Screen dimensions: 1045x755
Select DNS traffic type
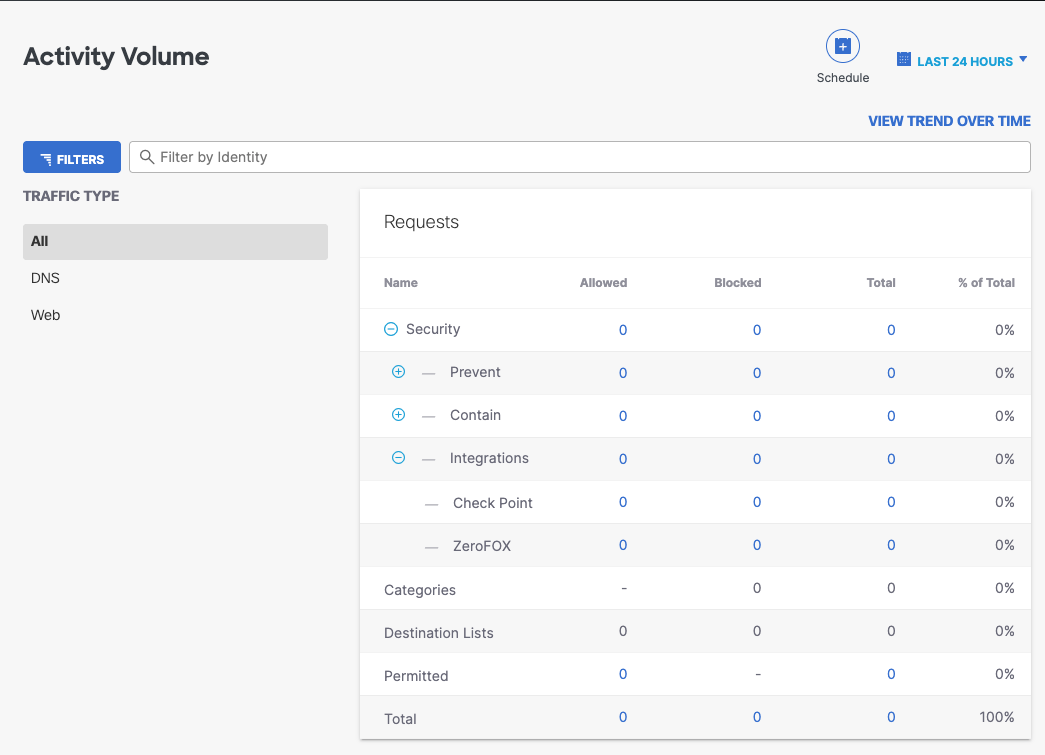(x=45, y=278)
